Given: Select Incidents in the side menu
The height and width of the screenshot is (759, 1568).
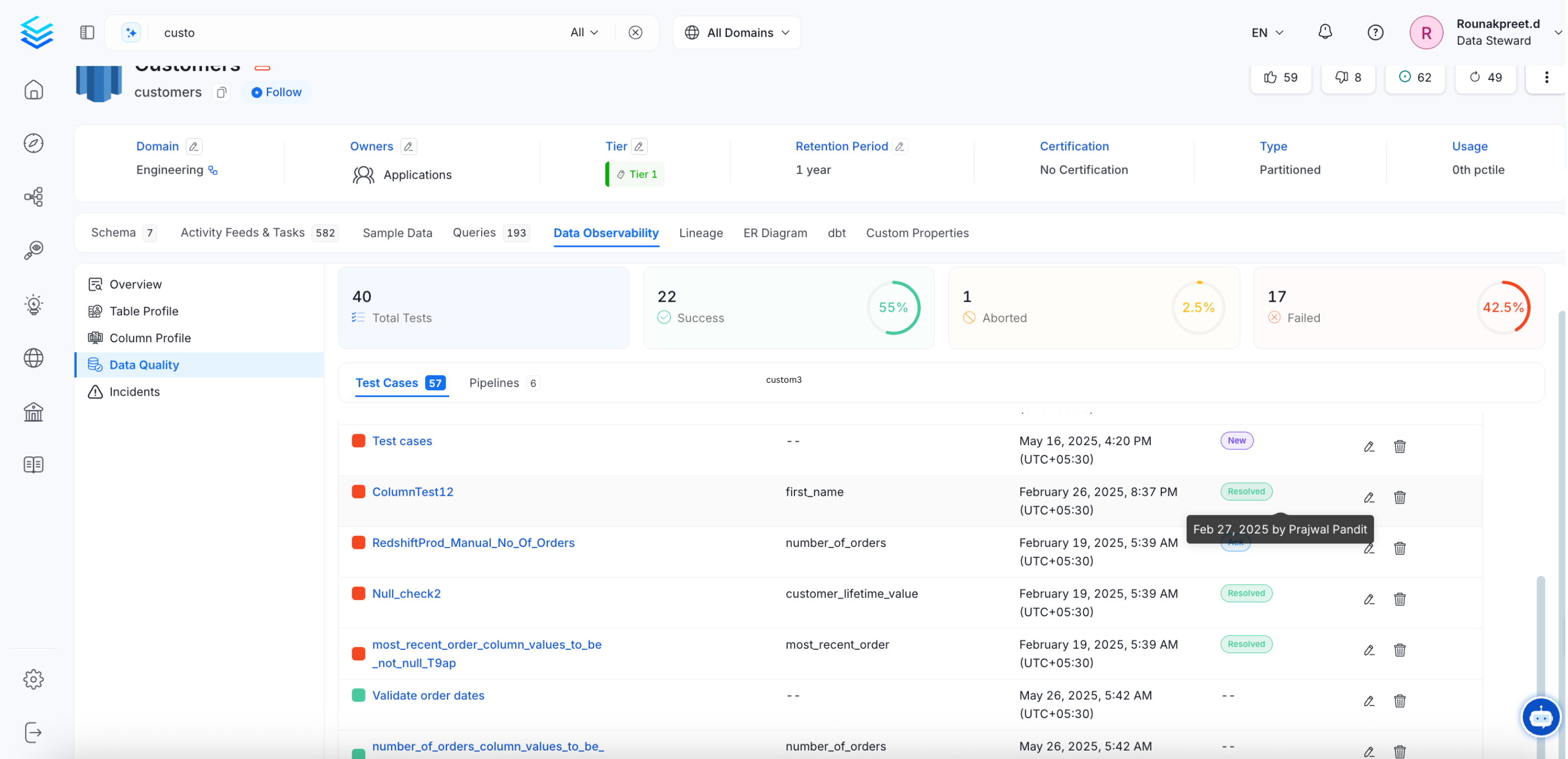Looking at the screenshot, I should [x=134, y=392].
